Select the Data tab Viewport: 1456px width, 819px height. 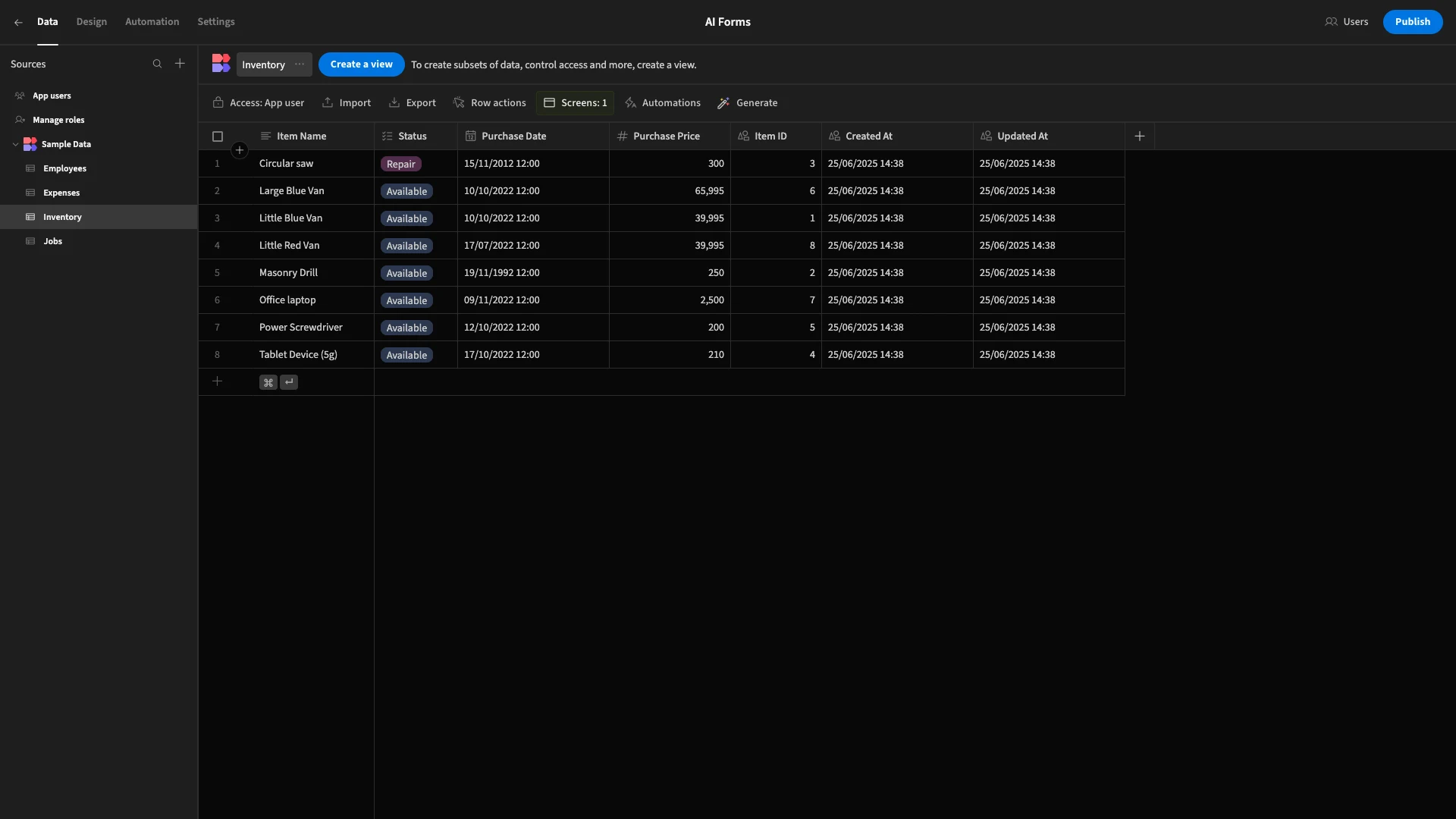pos(48,22)
